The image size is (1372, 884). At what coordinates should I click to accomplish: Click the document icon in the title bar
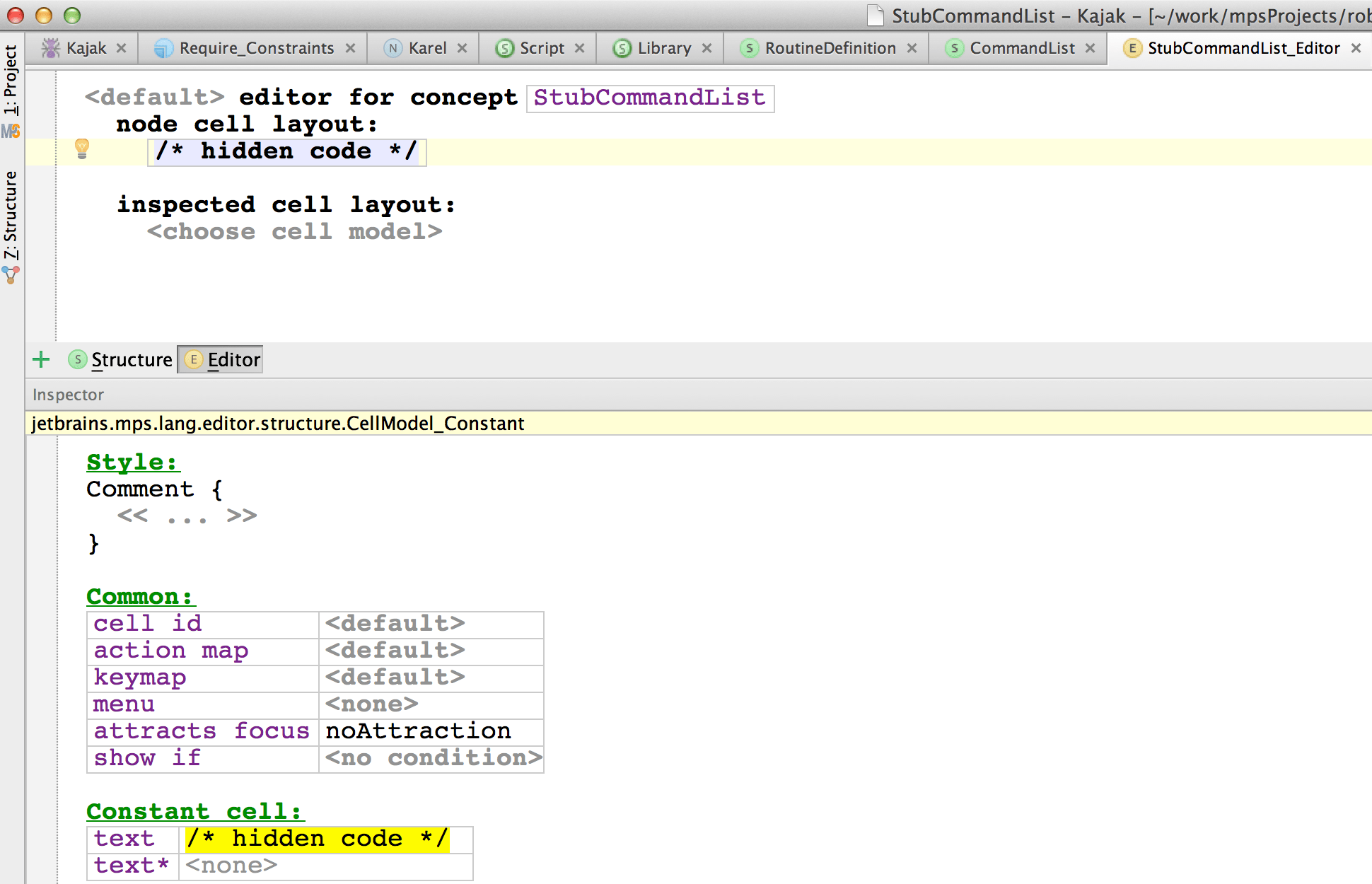(876, 15)
